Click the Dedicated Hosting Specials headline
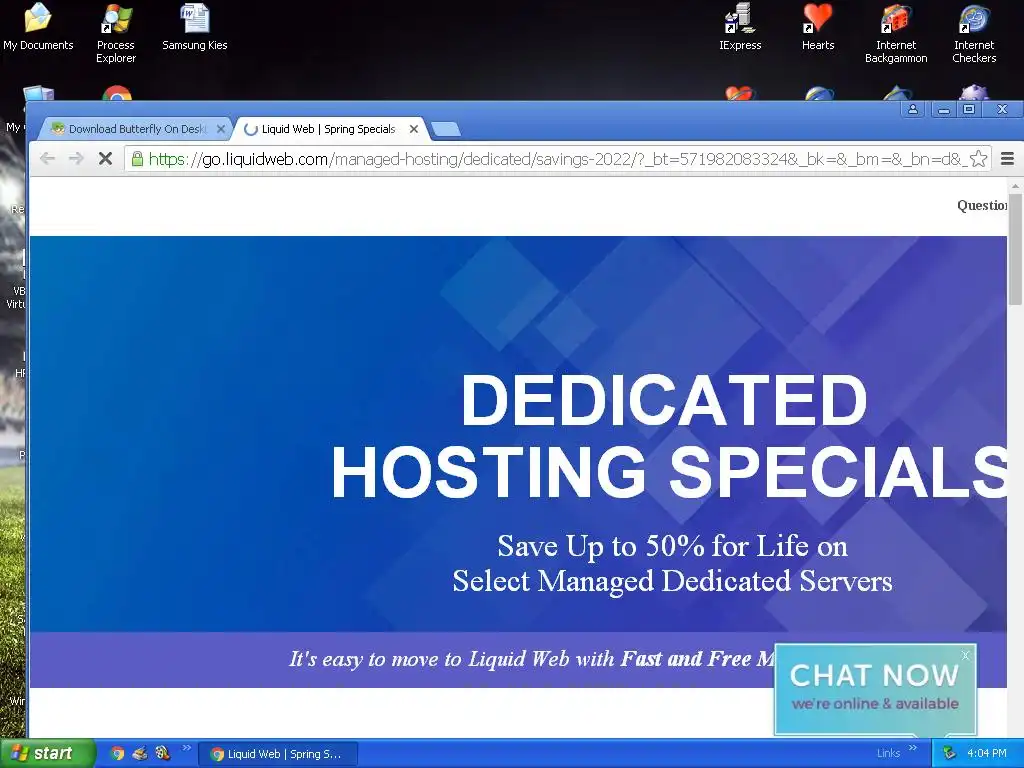The width and height of the screenshot is (1024, 768). (669, 436)
